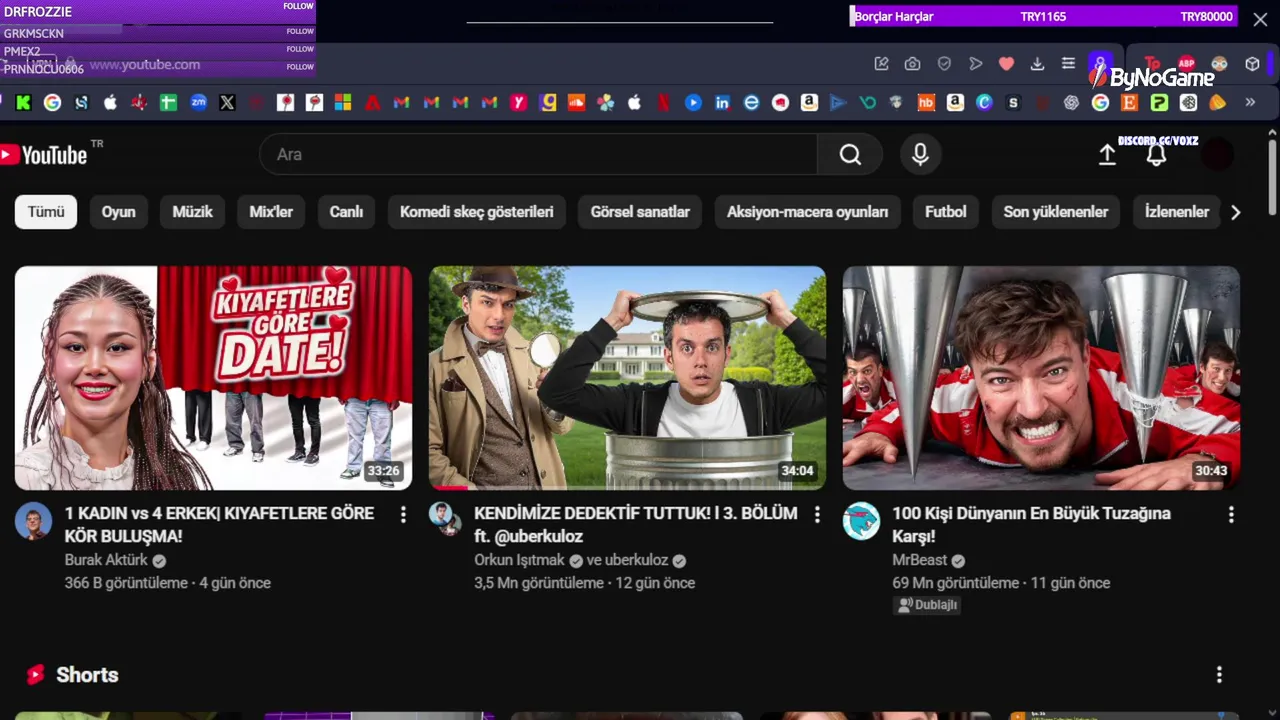Viewport: 1280px width, 720px height.
Task: Open options menu for Orkun Işıtmak video
Action: 817,514
